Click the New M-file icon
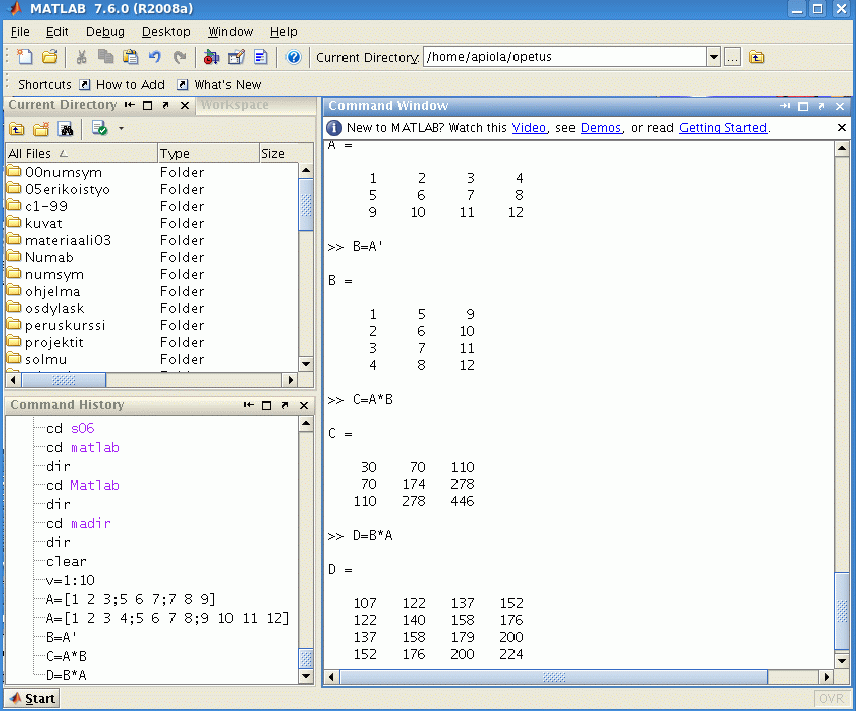Image resolution: width=856 pixels, height=711 pixels. (x=25, y=57)
